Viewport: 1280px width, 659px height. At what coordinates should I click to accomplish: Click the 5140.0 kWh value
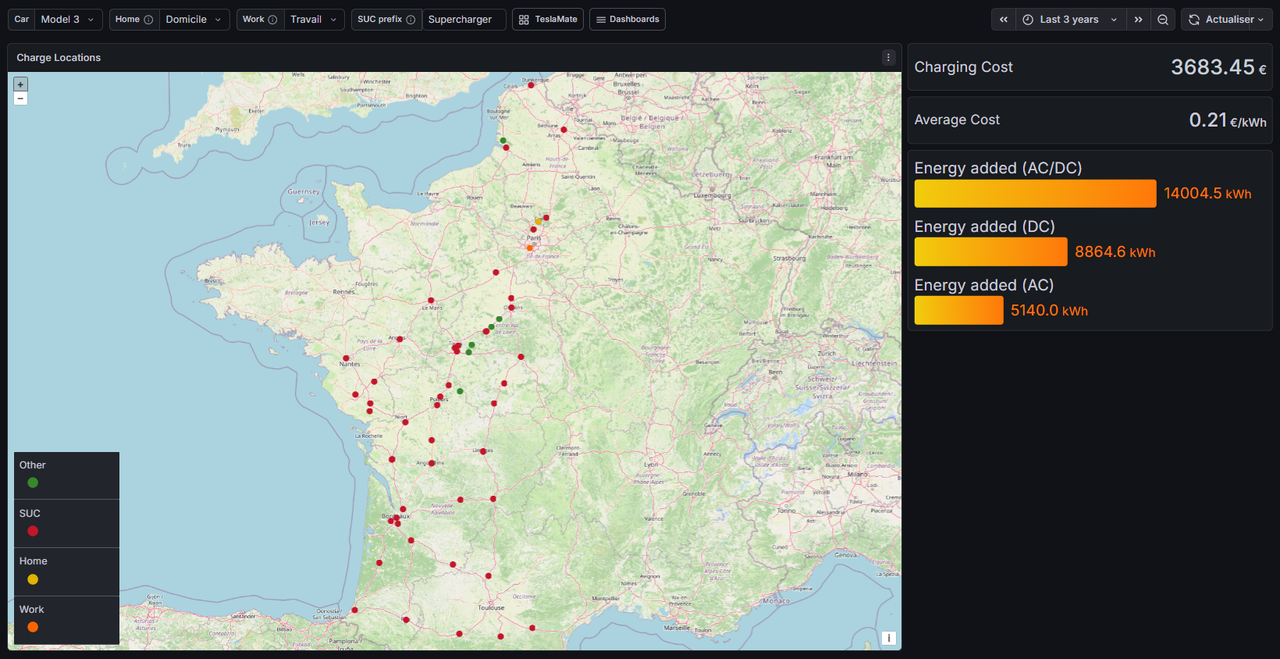1049,311
